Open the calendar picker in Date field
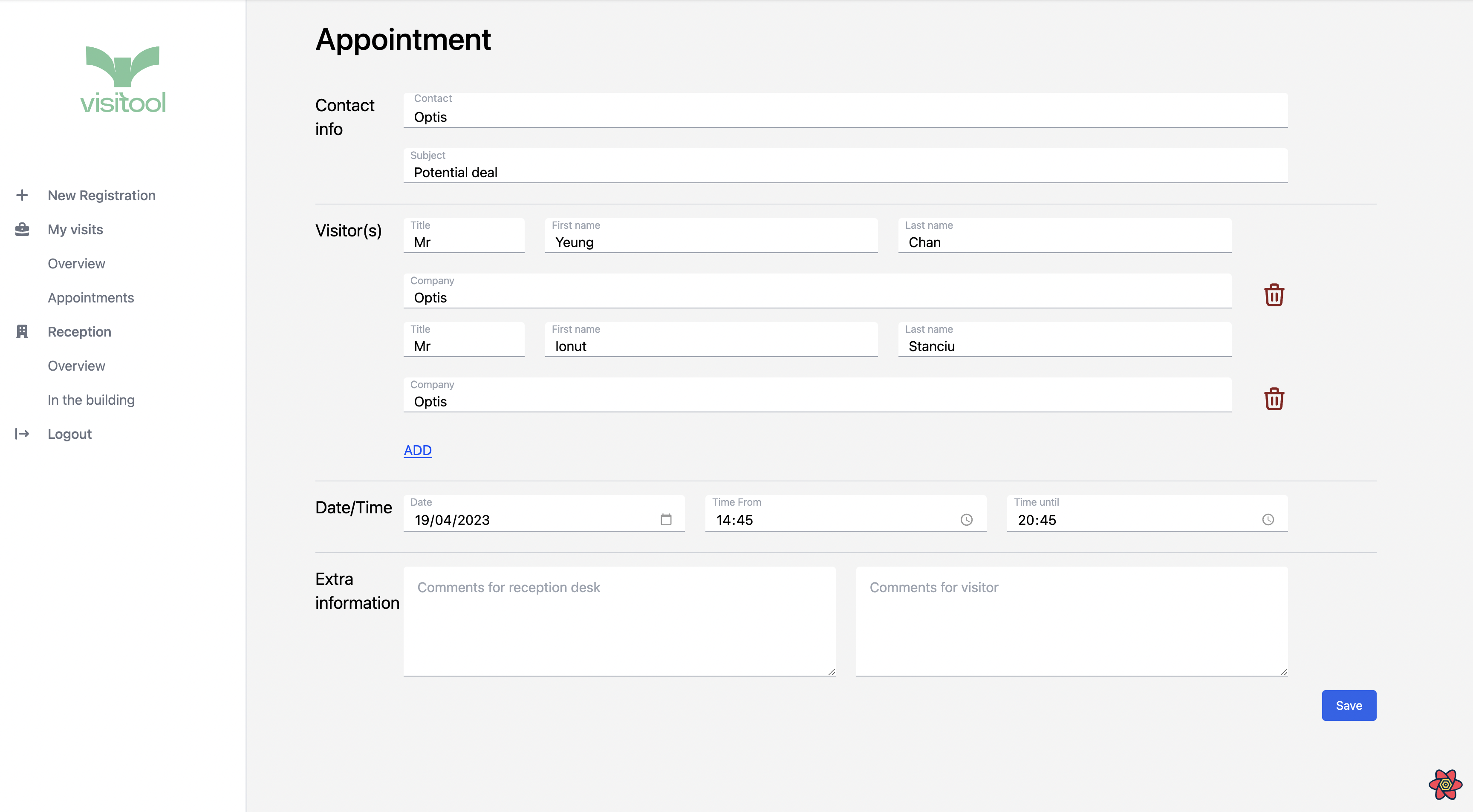Image resolution: width=1473 pixels, height=812 pixels. tap(666, 519)
